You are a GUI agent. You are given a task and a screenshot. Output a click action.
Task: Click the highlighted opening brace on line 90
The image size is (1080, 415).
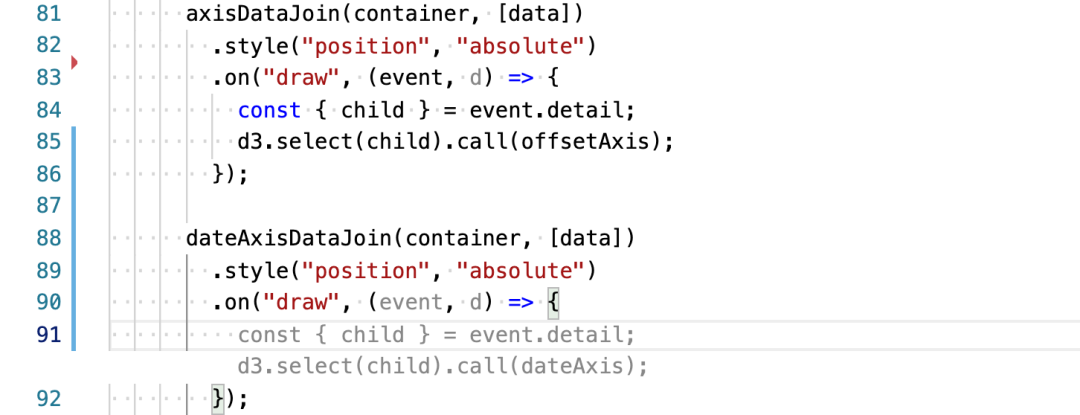click(x=554, y=302)
